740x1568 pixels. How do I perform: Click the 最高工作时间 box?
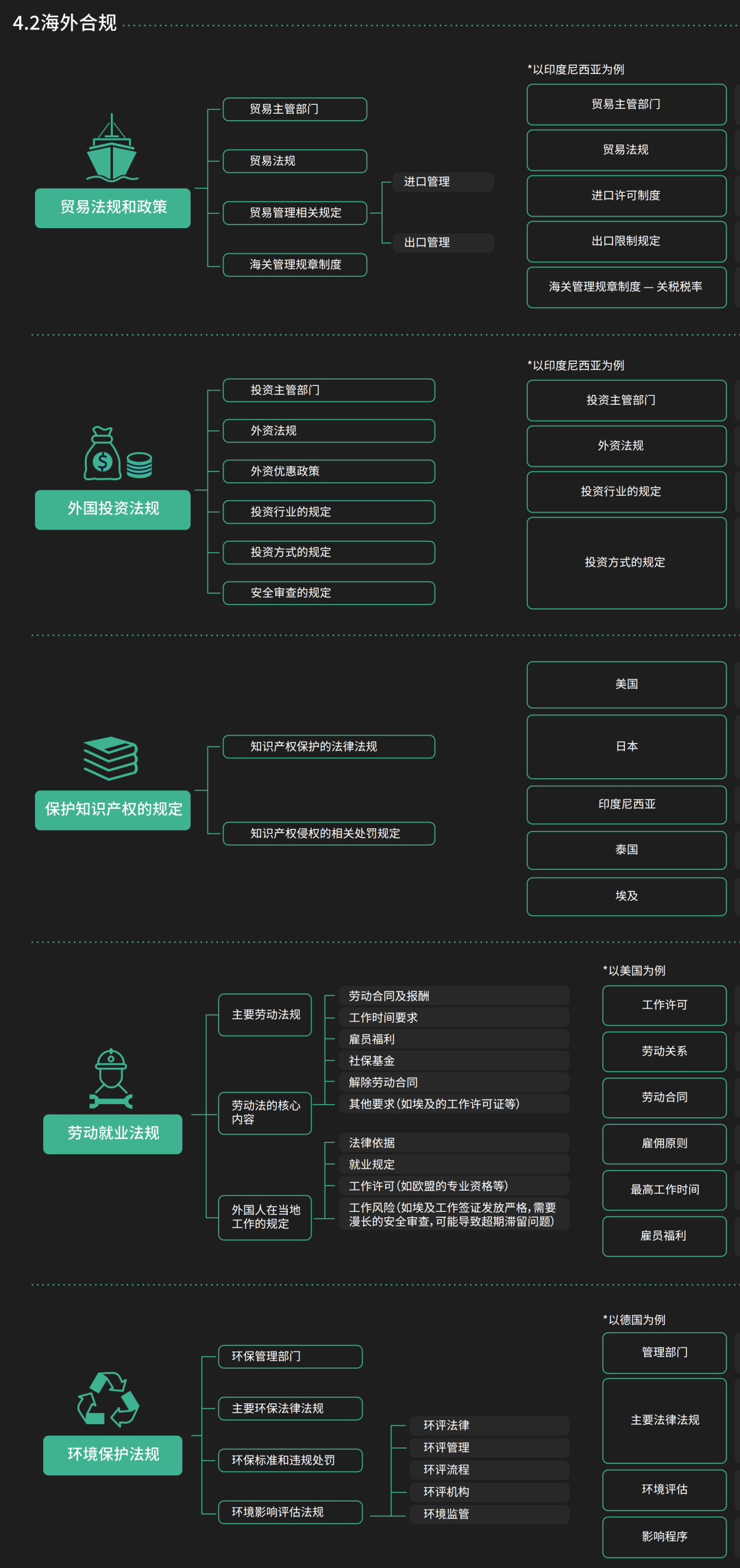664,1190
